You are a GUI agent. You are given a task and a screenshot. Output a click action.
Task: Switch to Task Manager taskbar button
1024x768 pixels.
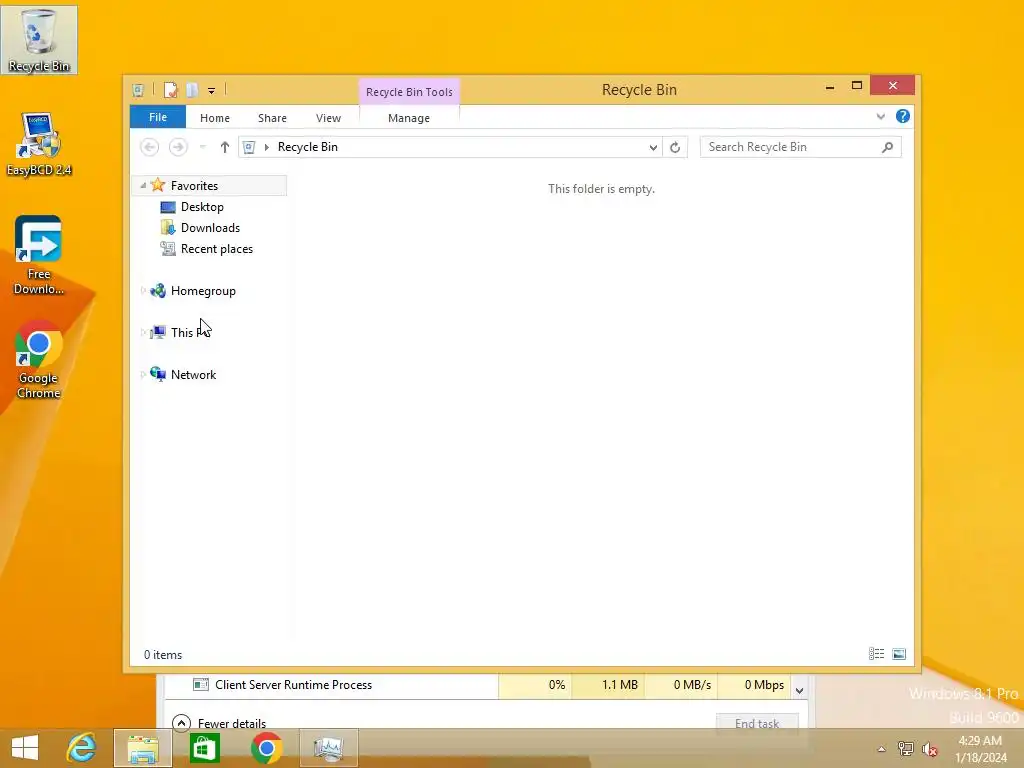[x=328, y=748]
